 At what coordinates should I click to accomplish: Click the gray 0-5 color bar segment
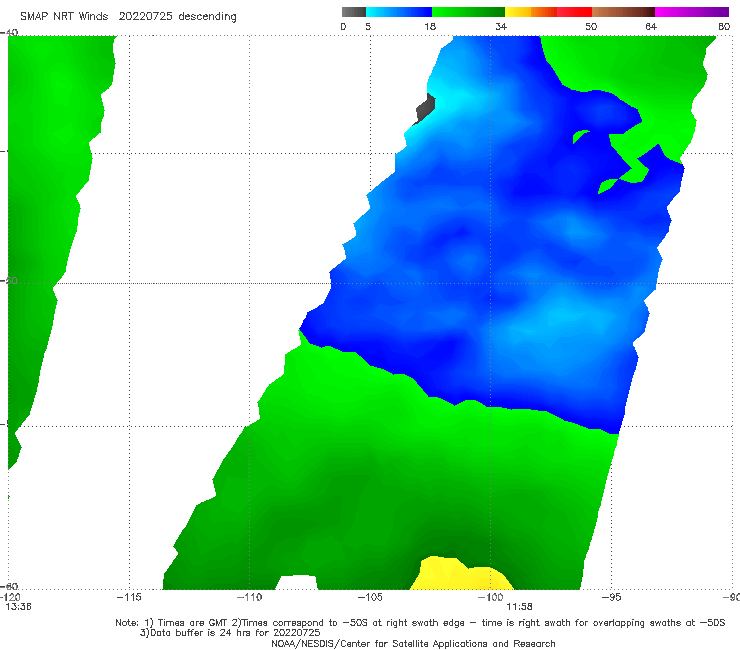354,12
